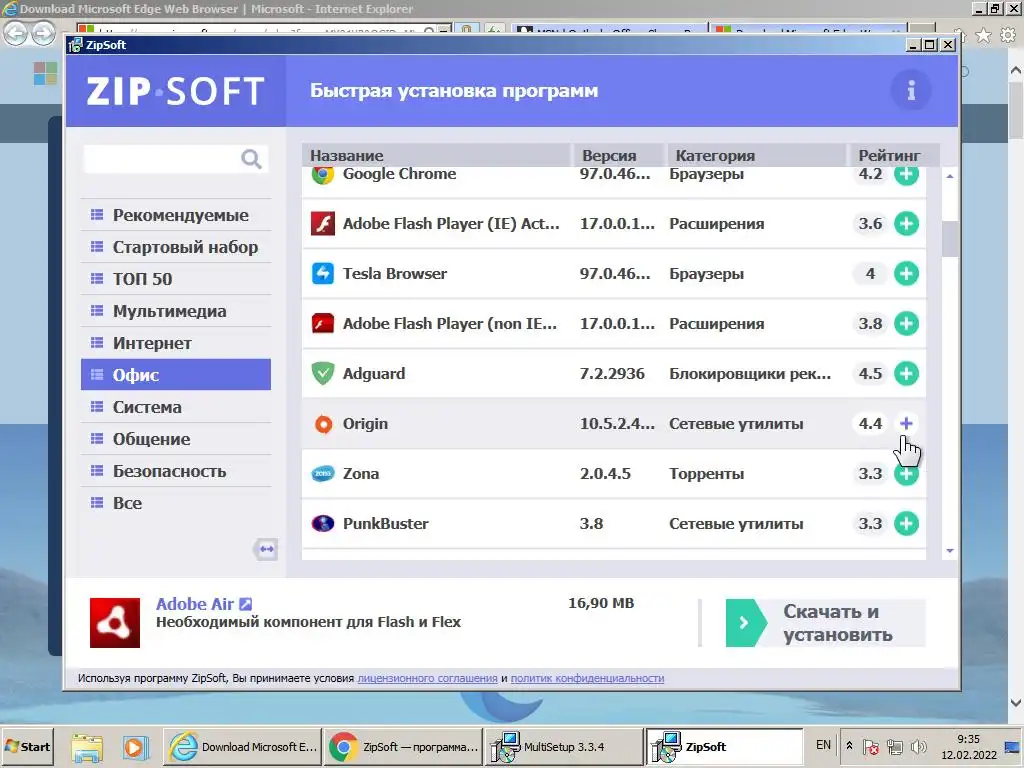The image size is (1024, 768).
Task: Sort list by Категория column header
Action: tap(756, 155)
